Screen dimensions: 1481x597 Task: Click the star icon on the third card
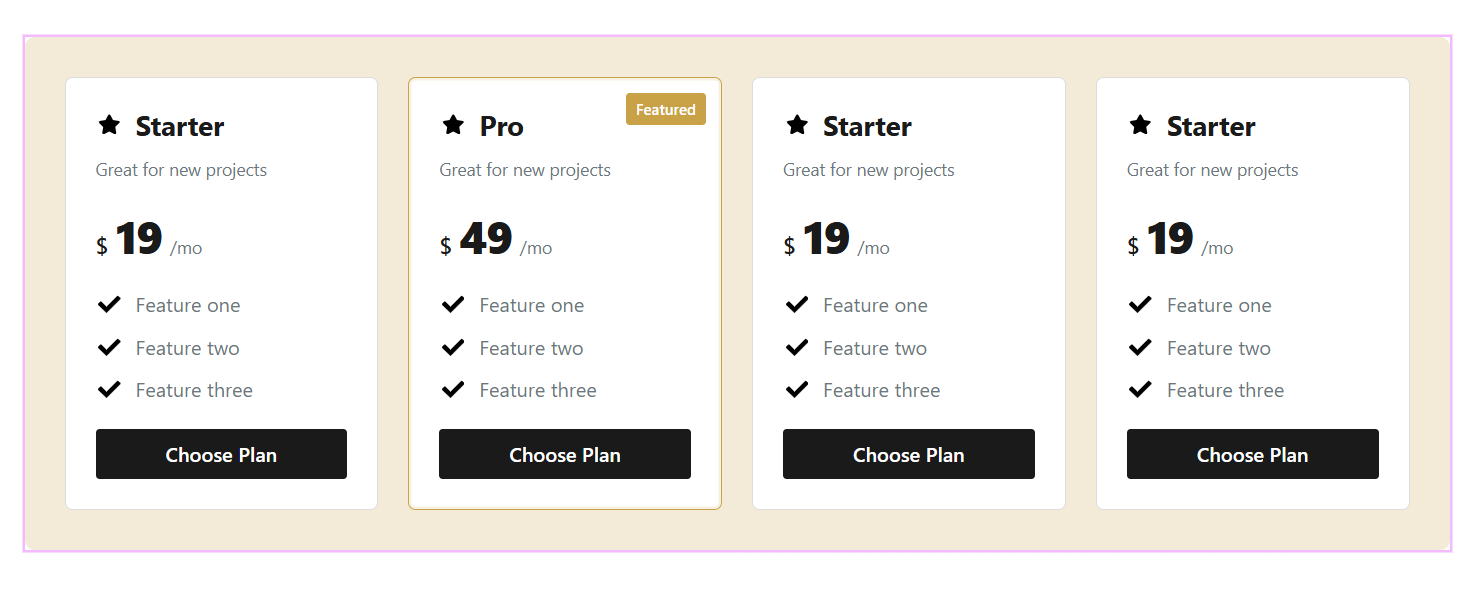pos(797,125)
